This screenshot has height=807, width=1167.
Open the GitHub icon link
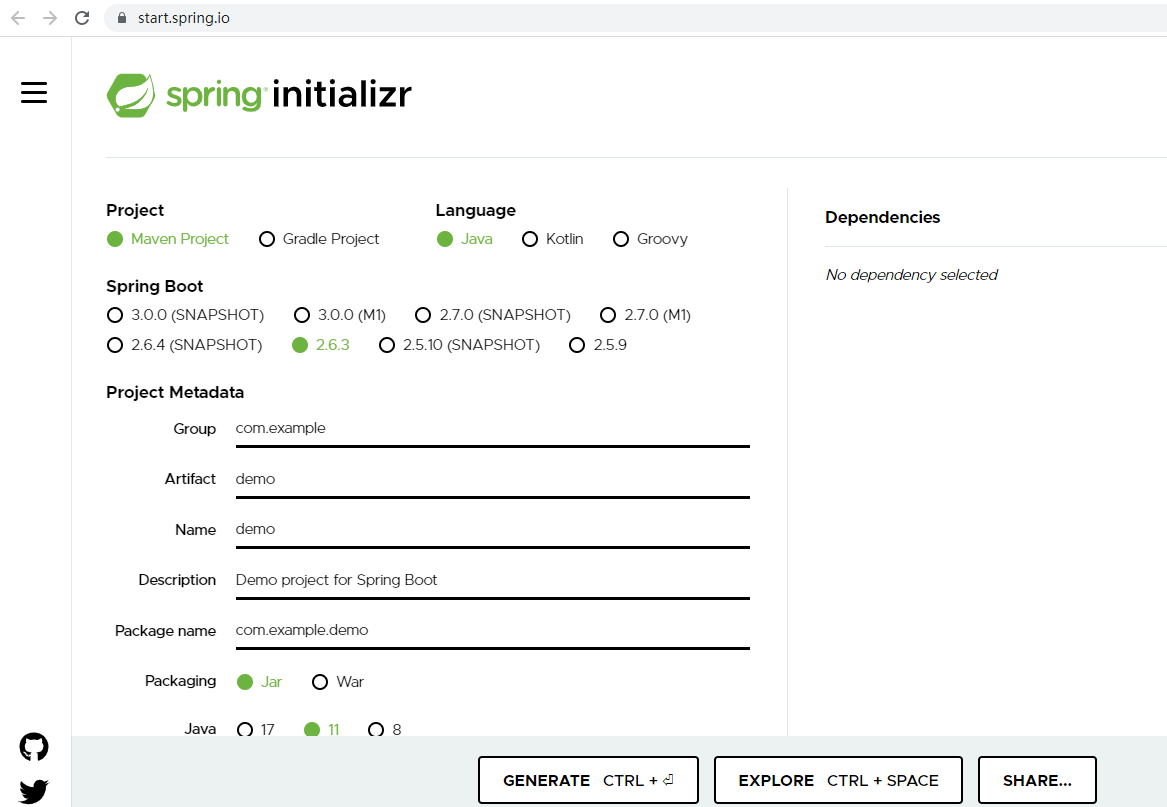[x=33, y=747]
